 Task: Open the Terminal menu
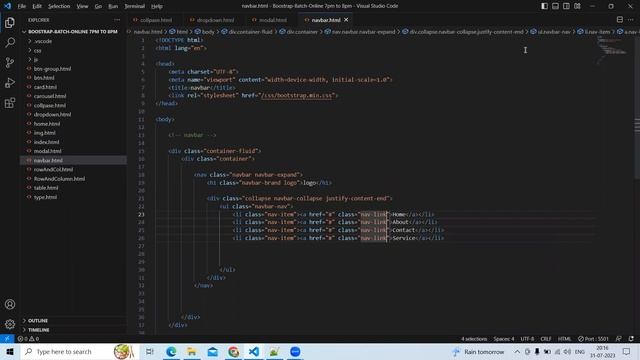134,6
